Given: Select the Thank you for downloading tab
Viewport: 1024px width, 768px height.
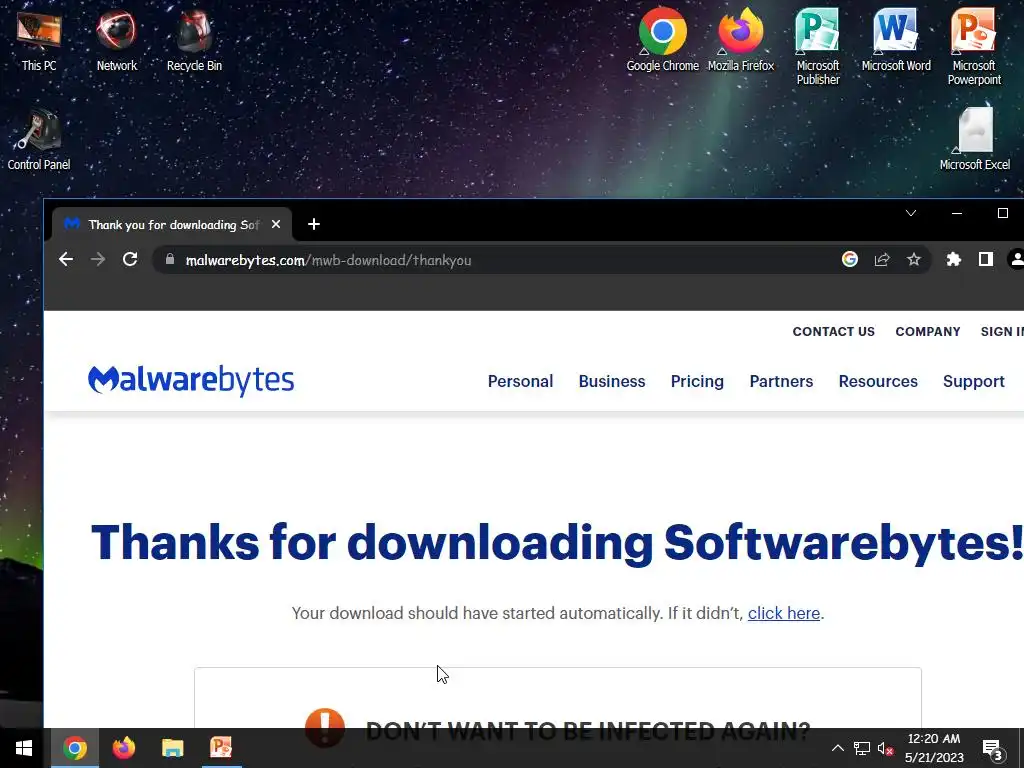Looking at the screenshot, I should pyautogui.click(x=172, y=225).
